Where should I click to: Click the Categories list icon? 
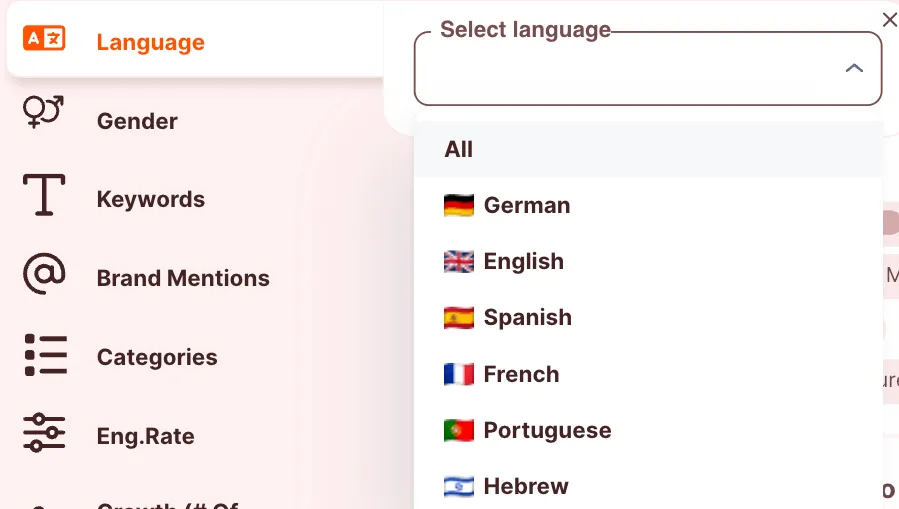pos(45,355)
